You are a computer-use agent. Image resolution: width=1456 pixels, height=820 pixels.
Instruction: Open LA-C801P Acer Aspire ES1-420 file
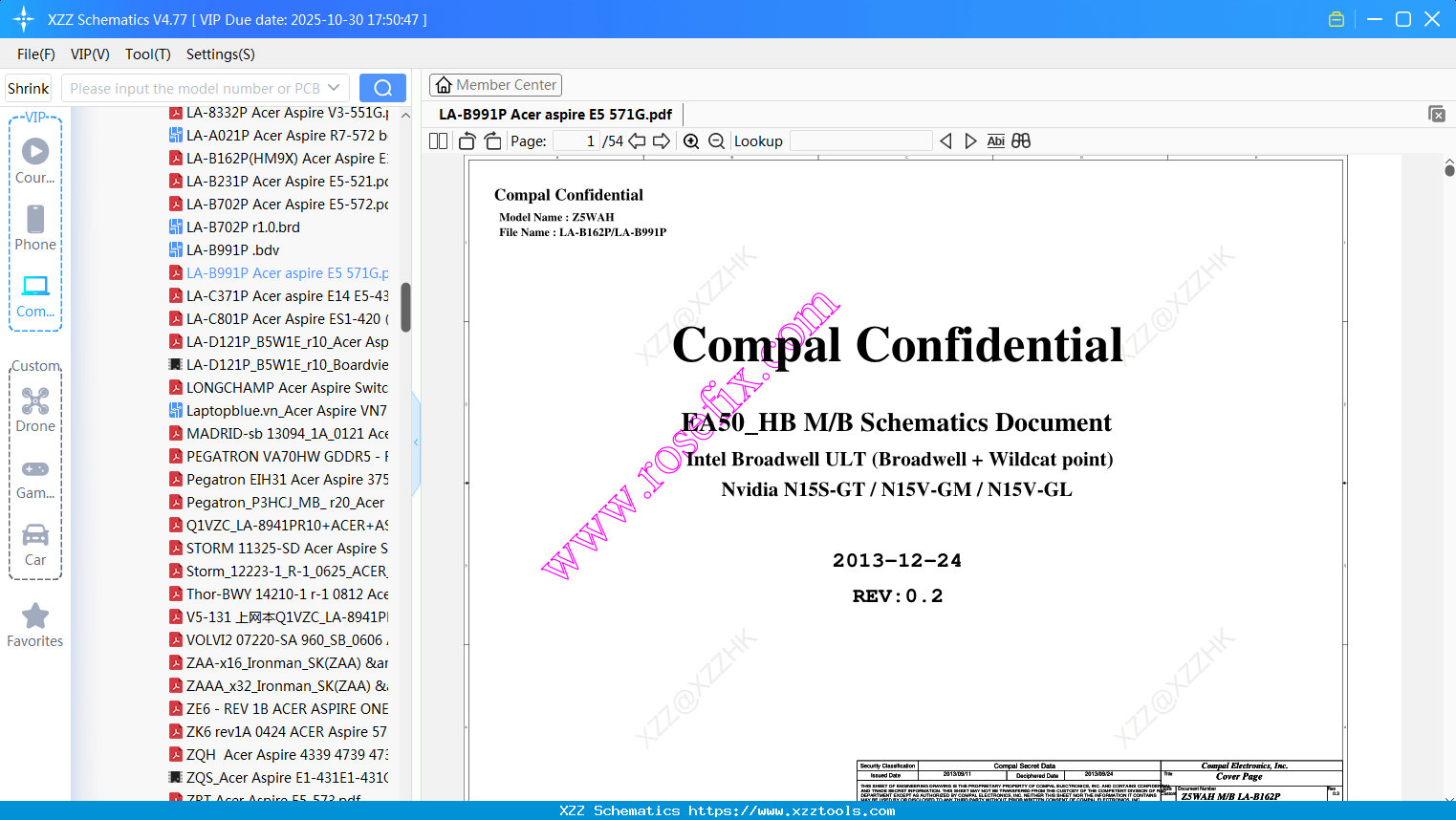click(x=279, y=319)
